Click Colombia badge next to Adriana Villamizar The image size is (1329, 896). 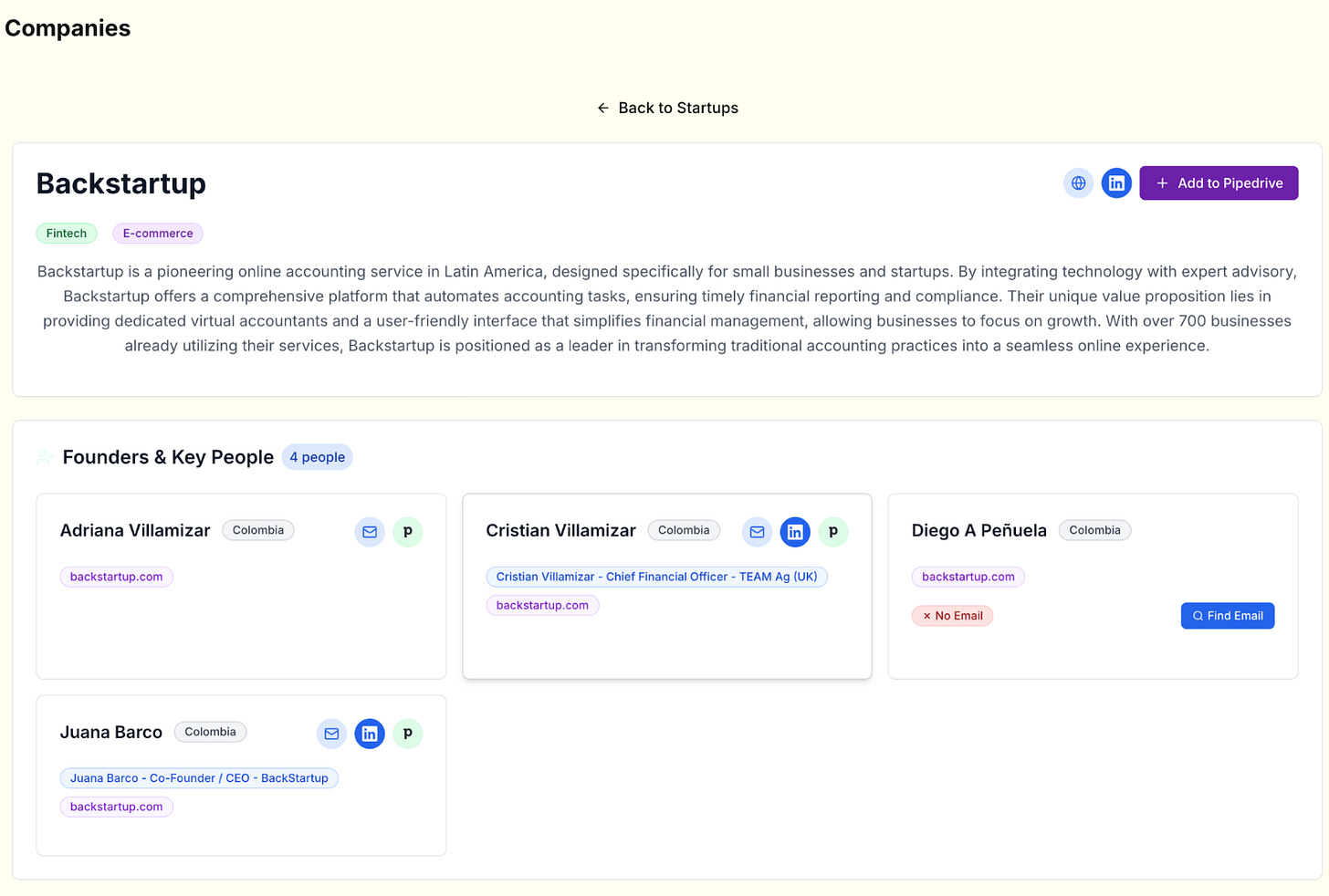[258, 530]
